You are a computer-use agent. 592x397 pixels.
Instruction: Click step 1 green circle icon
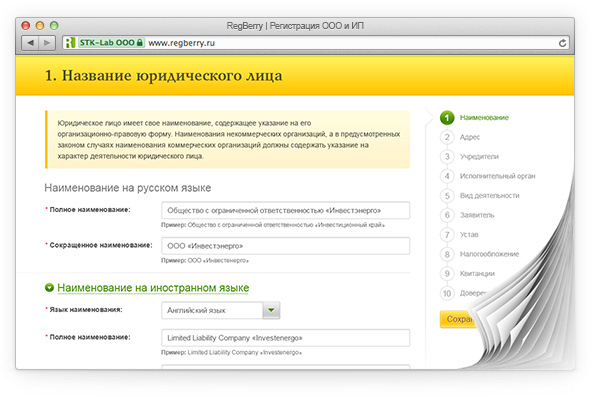447,118
